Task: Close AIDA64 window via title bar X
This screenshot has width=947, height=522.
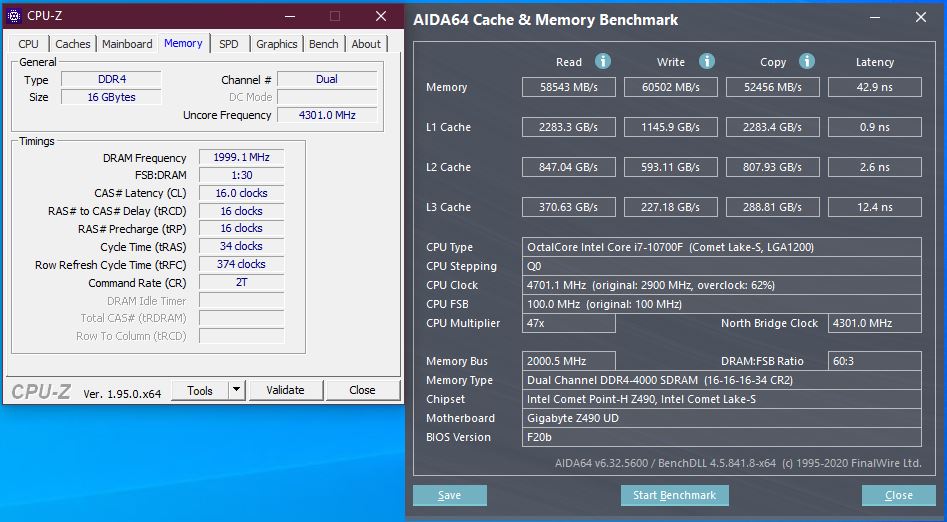Action: click(x=920, y=18)
